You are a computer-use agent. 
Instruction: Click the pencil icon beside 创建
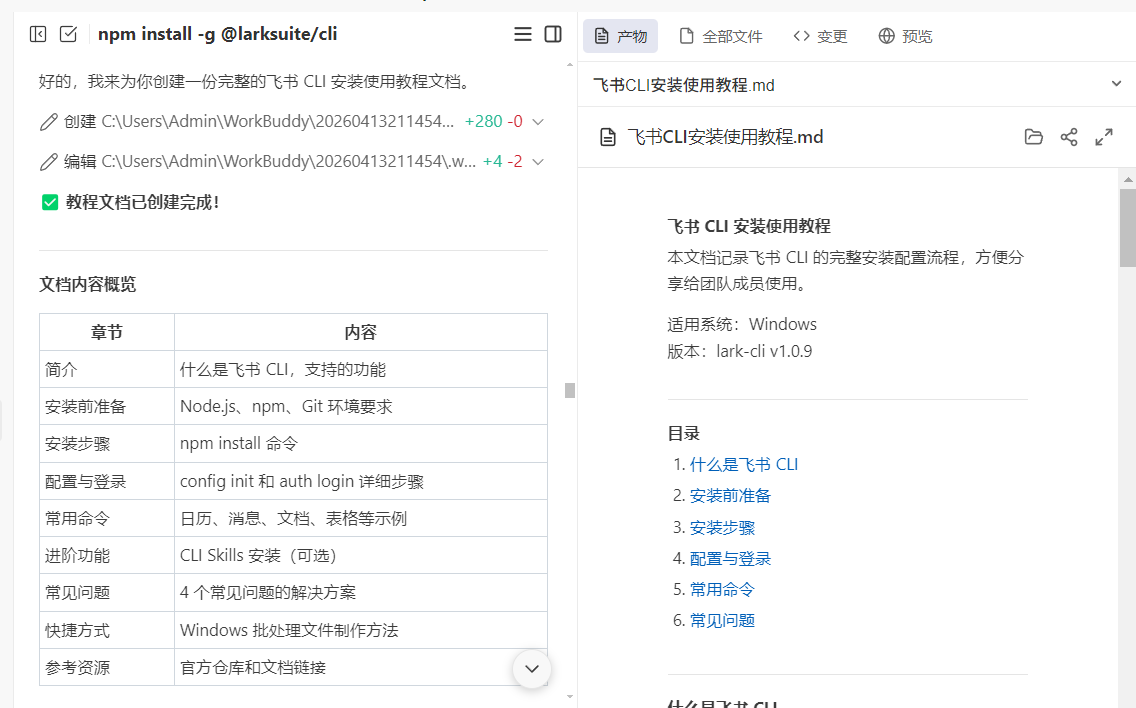48,122
